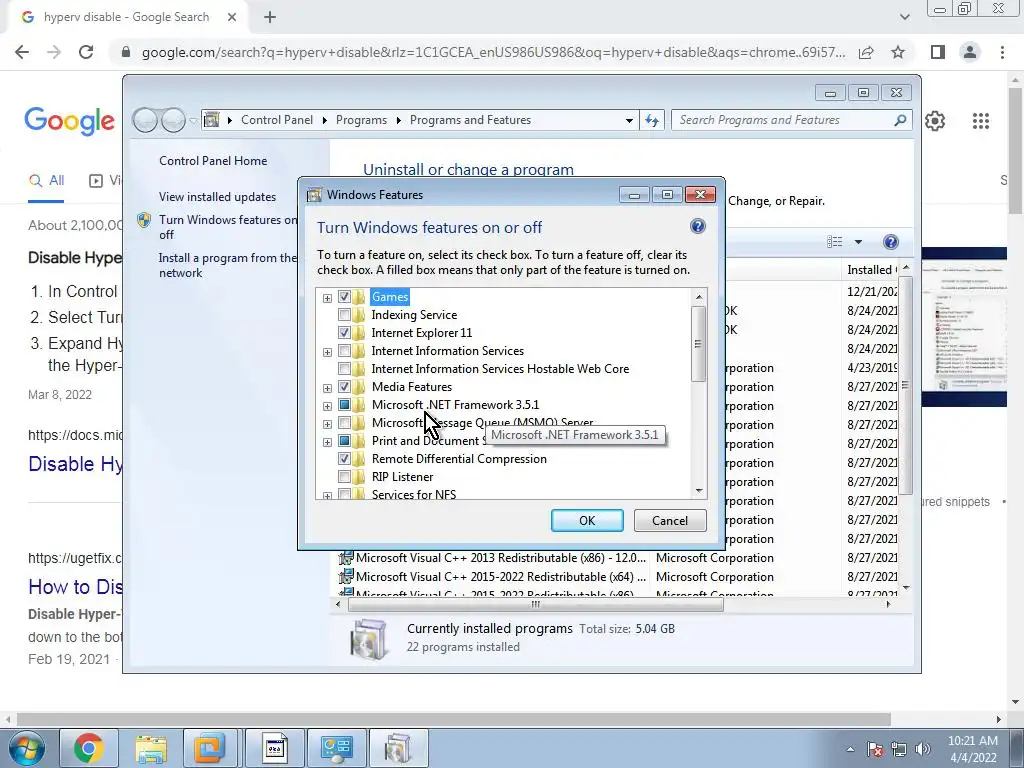Expand the Games tree node
The width and height of the screenshot is (1024, 768).
[327, 298]
